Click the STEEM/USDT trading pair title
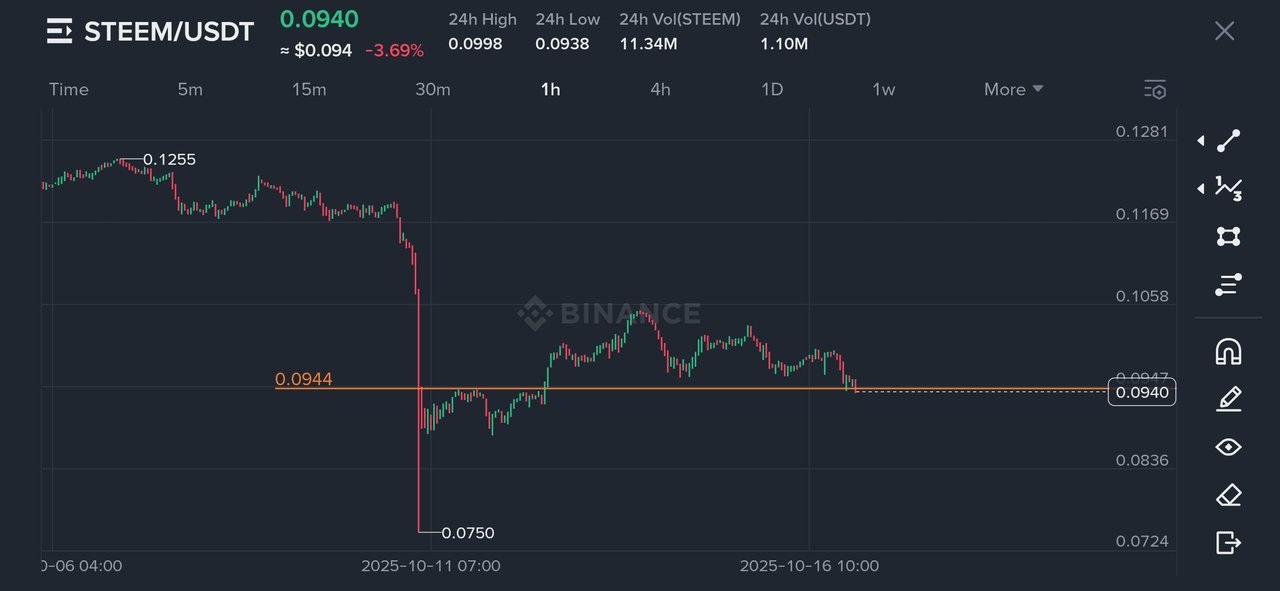The image size is (1280, 591). coord(169,31)
